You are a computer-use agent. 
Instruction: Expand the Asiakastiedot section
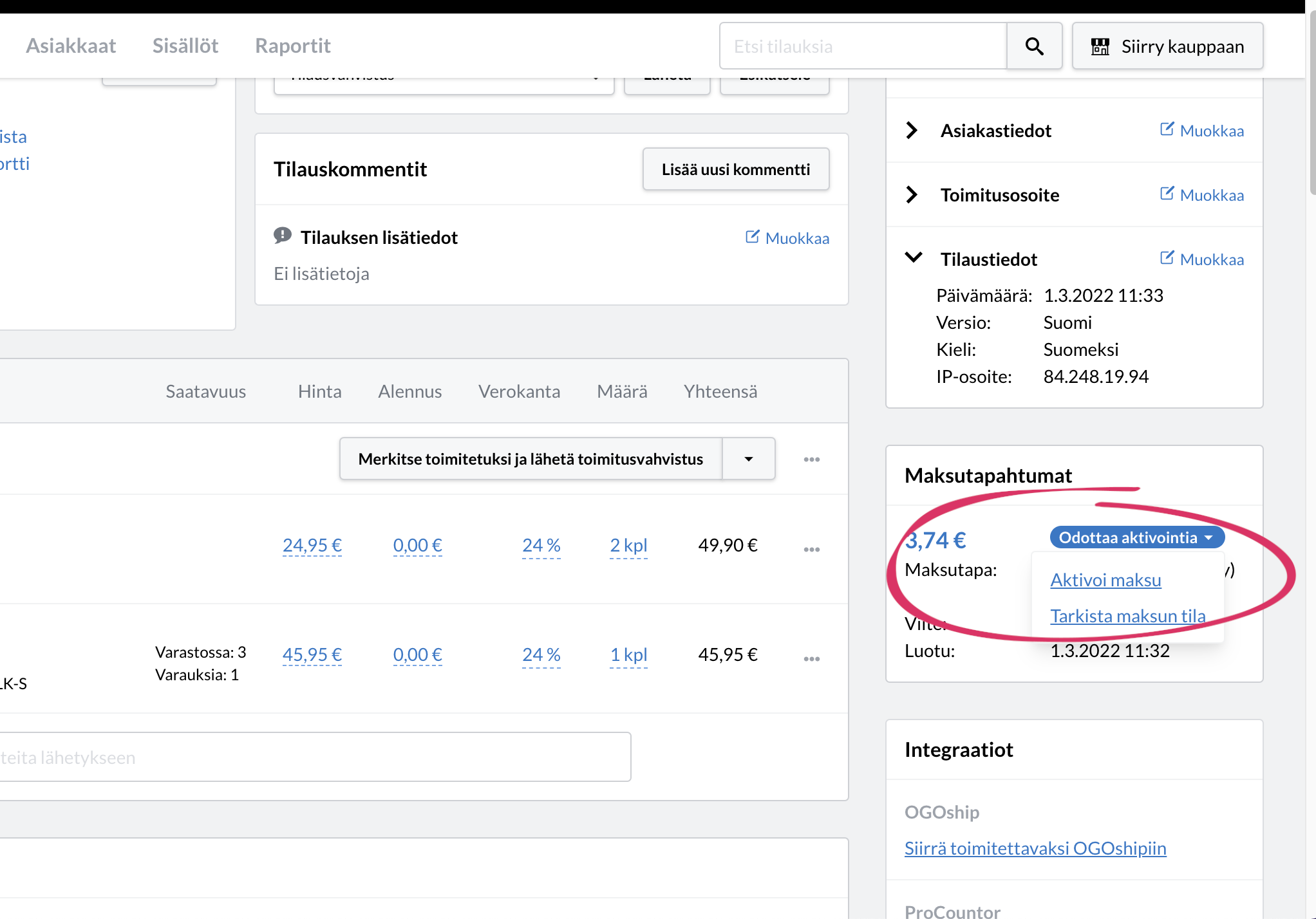pos(912,130)
